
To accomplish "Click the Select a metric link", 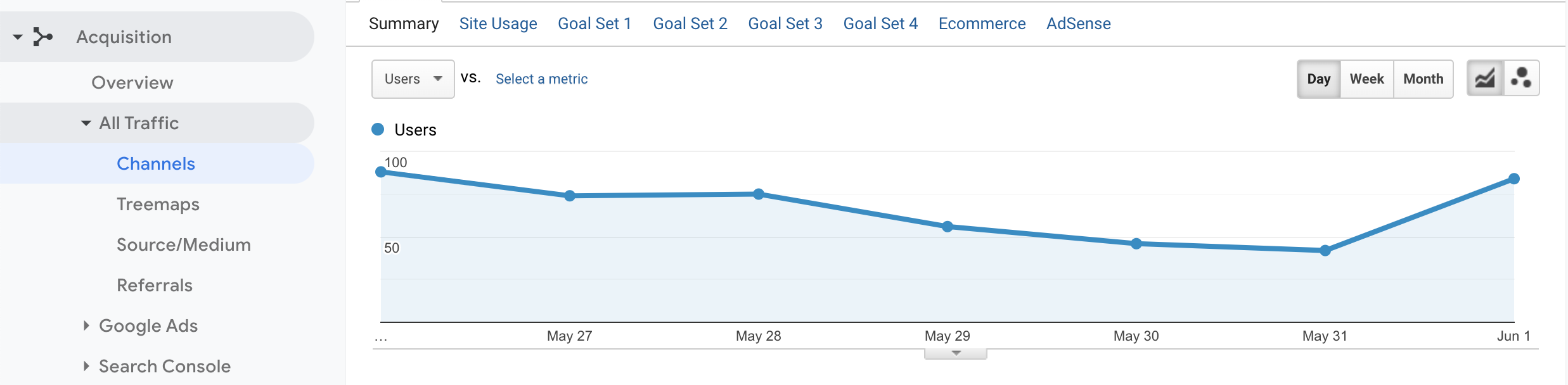I will [x=541, y=79].
